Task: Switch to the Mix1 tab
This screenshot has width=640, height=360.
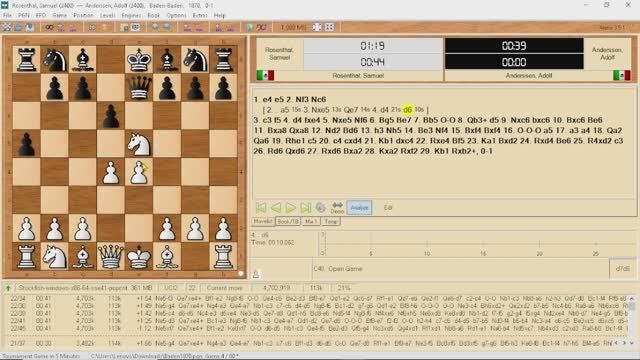Action: click(311, 222)
